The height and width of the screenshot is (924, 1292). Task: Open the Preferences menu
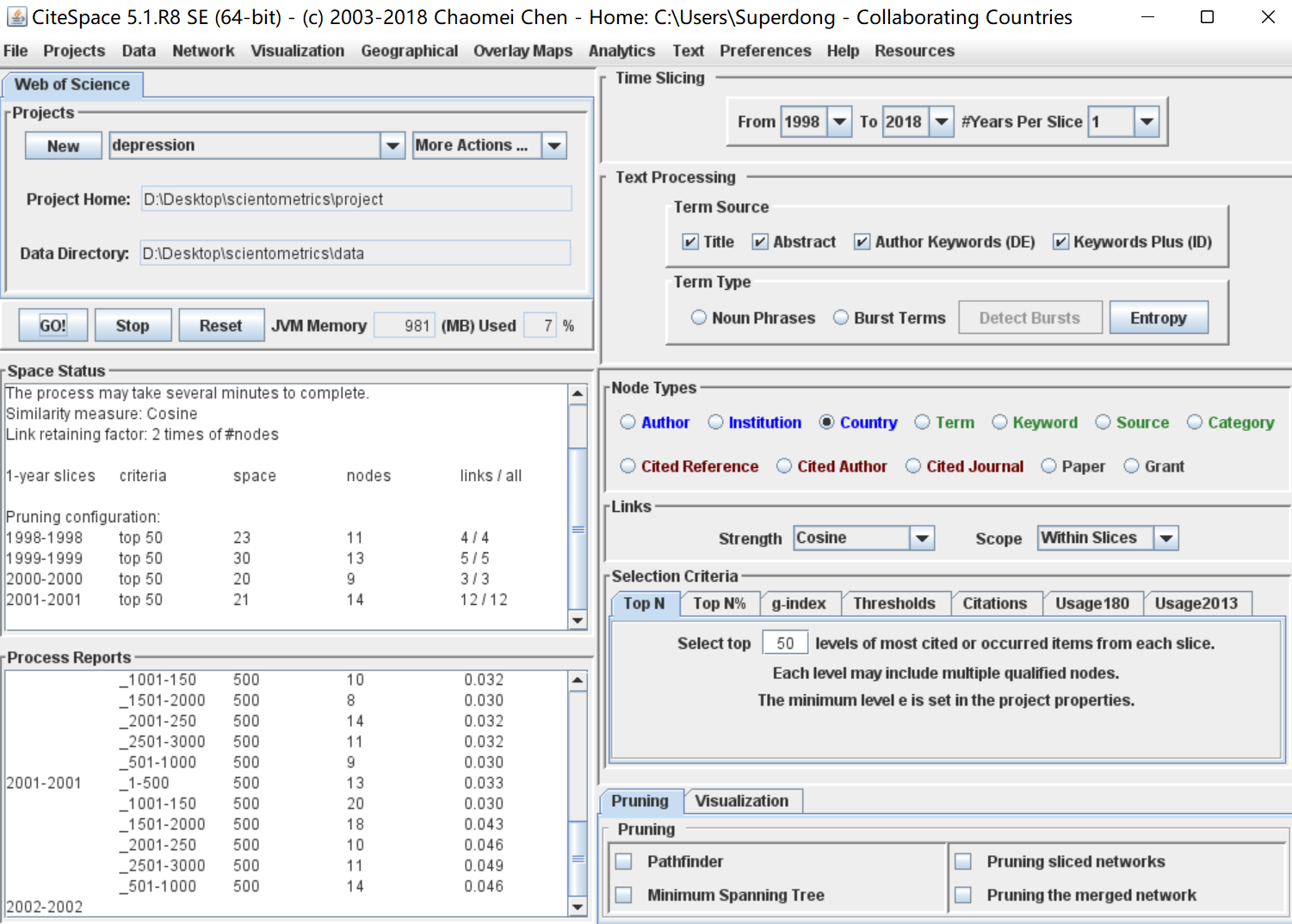point(765,51)
